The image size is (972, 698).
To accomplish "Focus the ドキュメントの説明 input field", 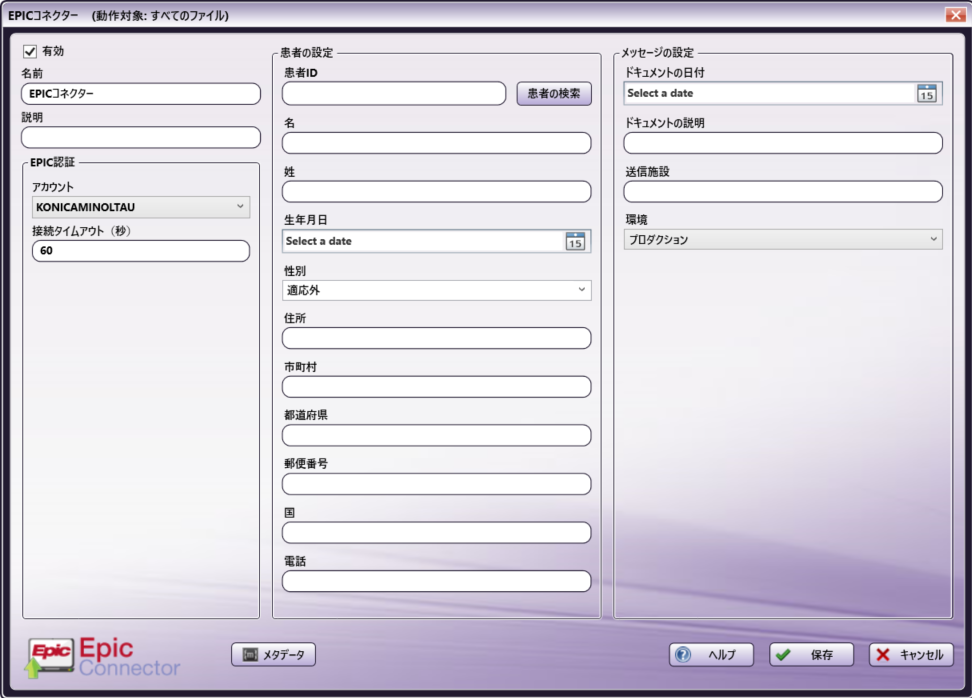I will coord(783,143).
